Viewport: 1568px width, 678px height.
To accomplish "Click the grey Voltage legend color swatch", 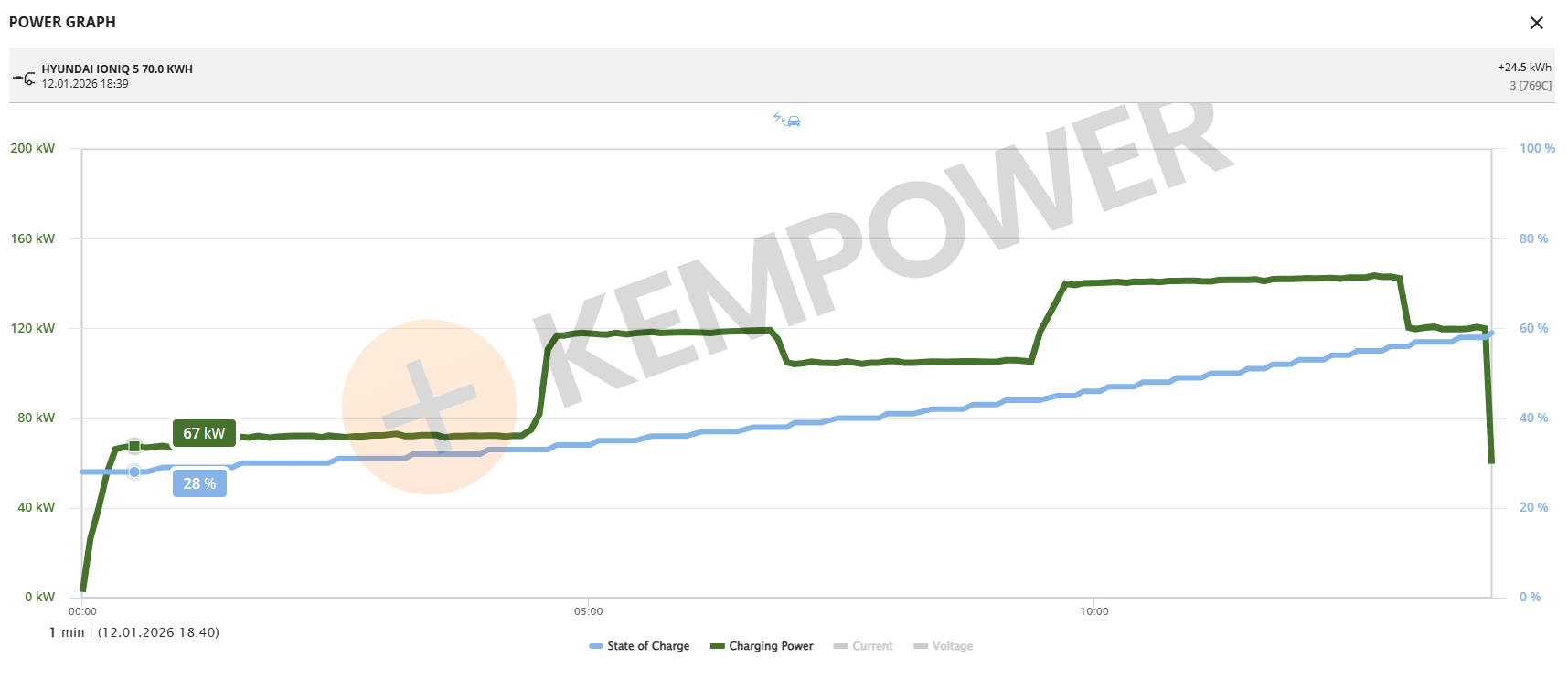I will tap(921, 646).
